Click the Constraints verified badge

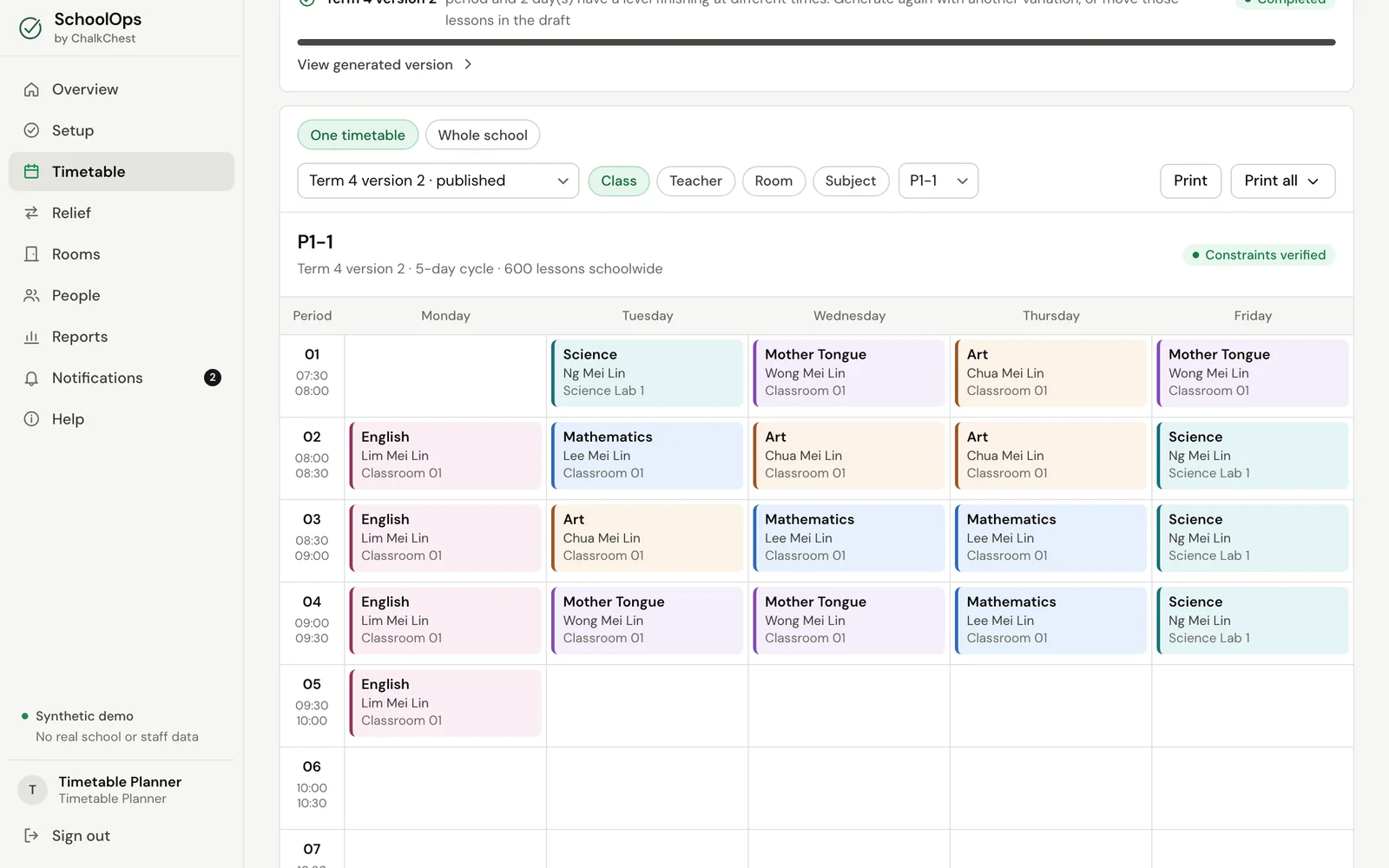1259,255
